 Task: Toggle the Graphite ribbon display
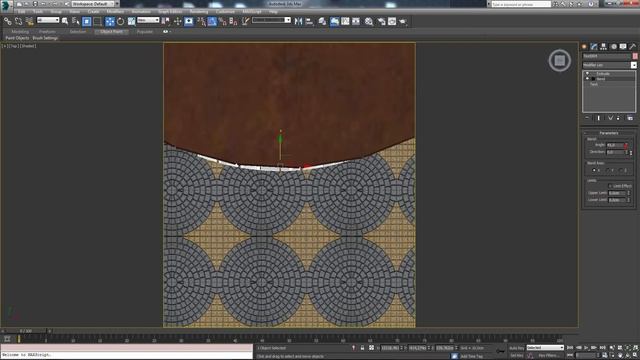click(334, 21)
